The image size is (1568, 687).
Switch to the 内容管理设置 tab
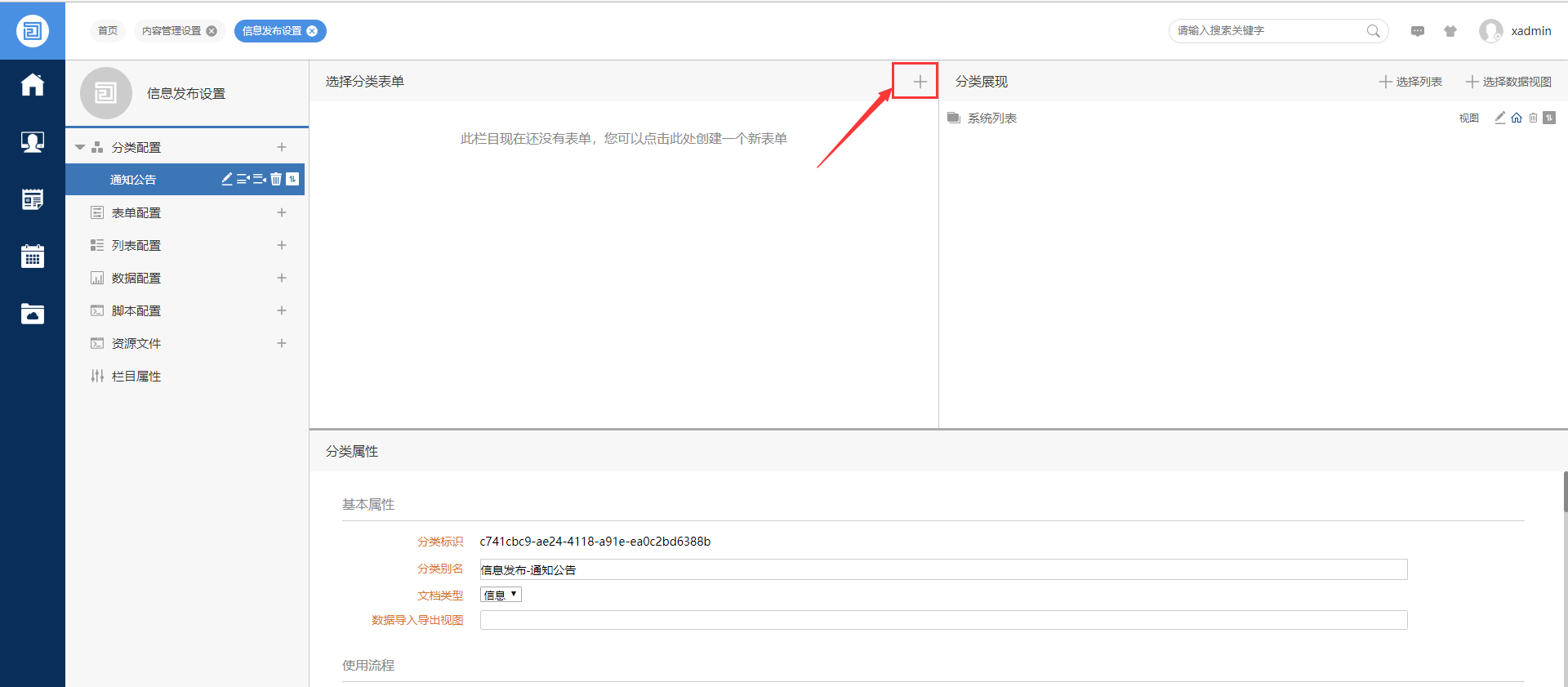(x=171, y=31)
